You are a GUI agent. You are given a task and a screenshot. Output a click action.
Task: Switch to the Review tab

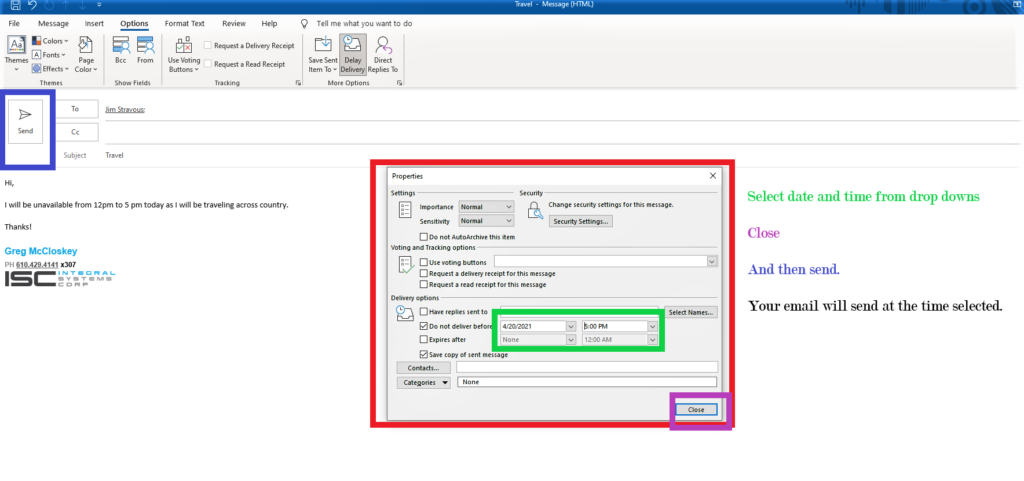(234, 23)
